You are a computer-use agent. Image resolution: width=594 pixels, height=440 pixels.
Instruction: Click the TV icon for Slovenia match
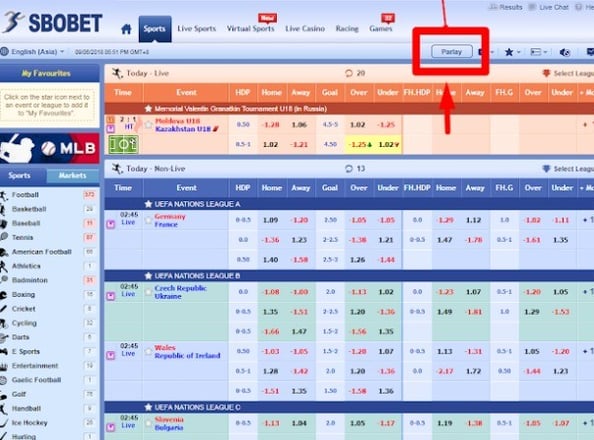click(111, 427)
